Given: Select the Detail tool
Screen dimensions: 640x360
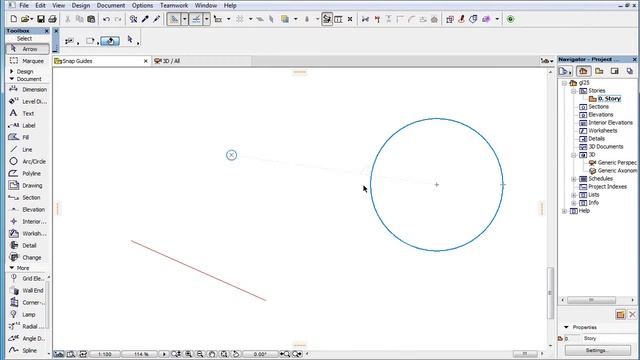Looking at the screenshot, I should pos(28,245).
